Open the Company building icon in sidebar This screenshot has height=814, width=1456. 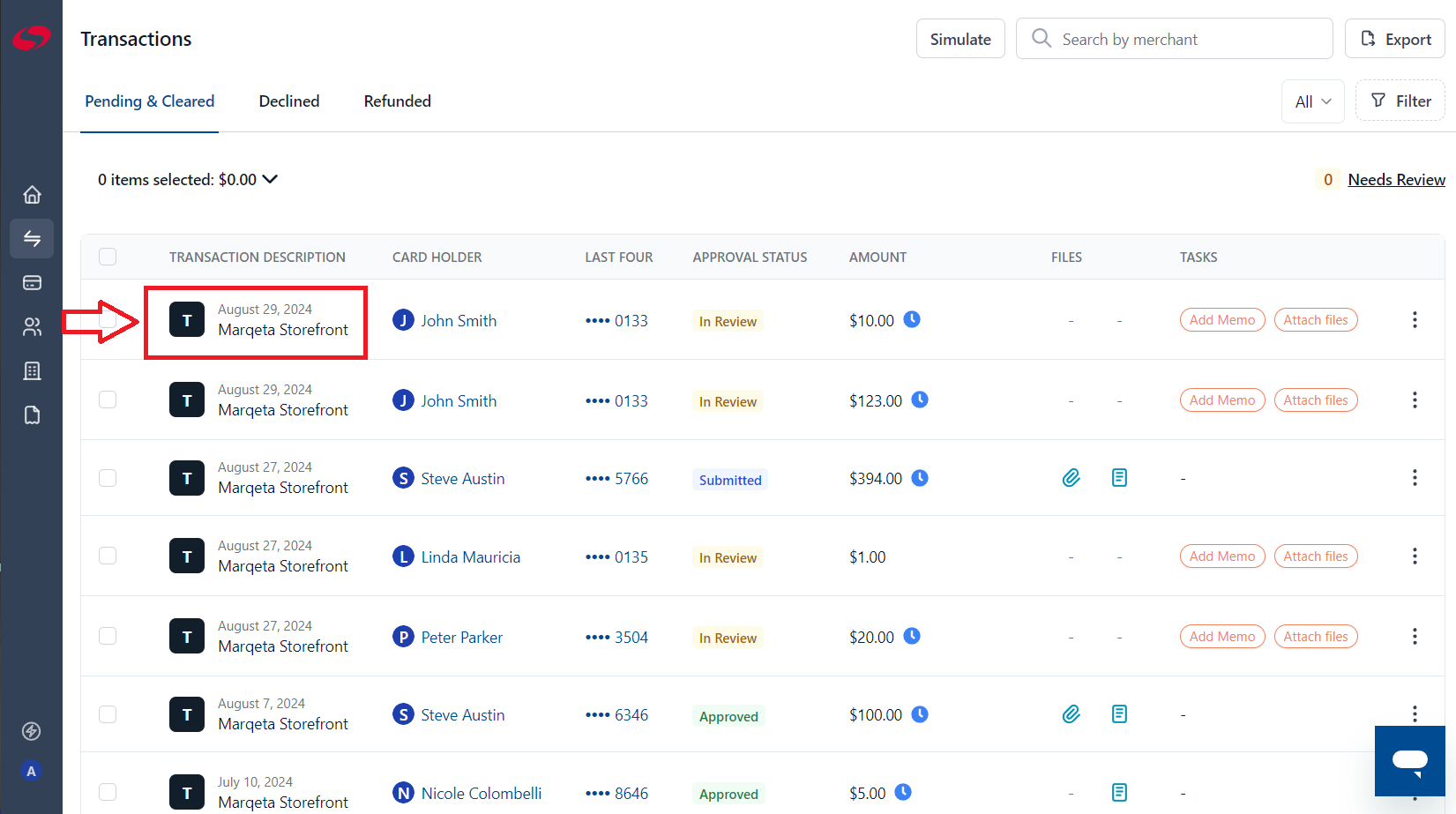point(32,370)
